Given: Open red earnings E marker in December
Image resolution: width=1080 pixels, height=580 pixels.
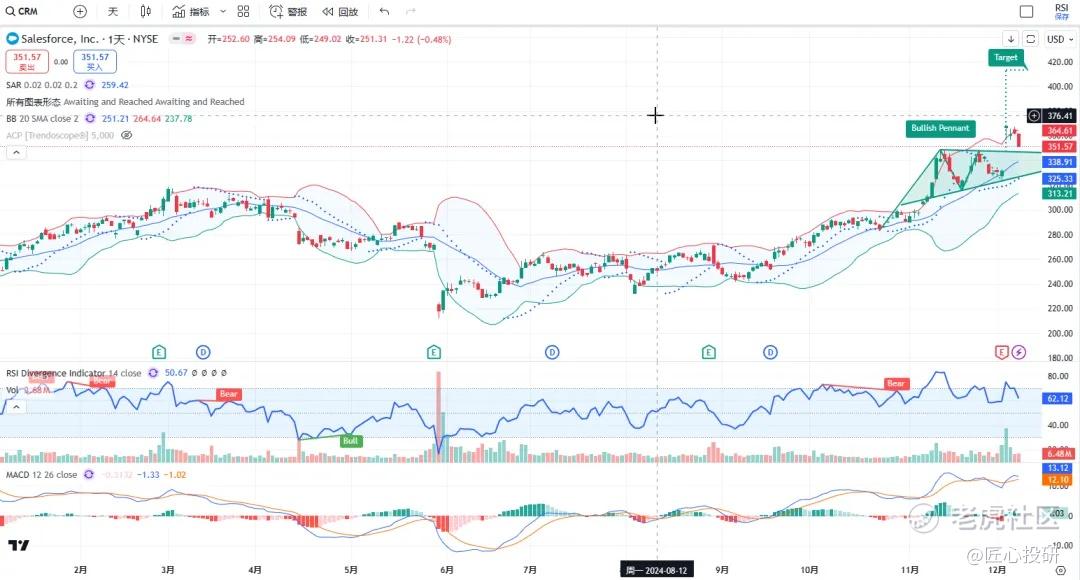Looking at the screenshot, I should (1002, 353).
